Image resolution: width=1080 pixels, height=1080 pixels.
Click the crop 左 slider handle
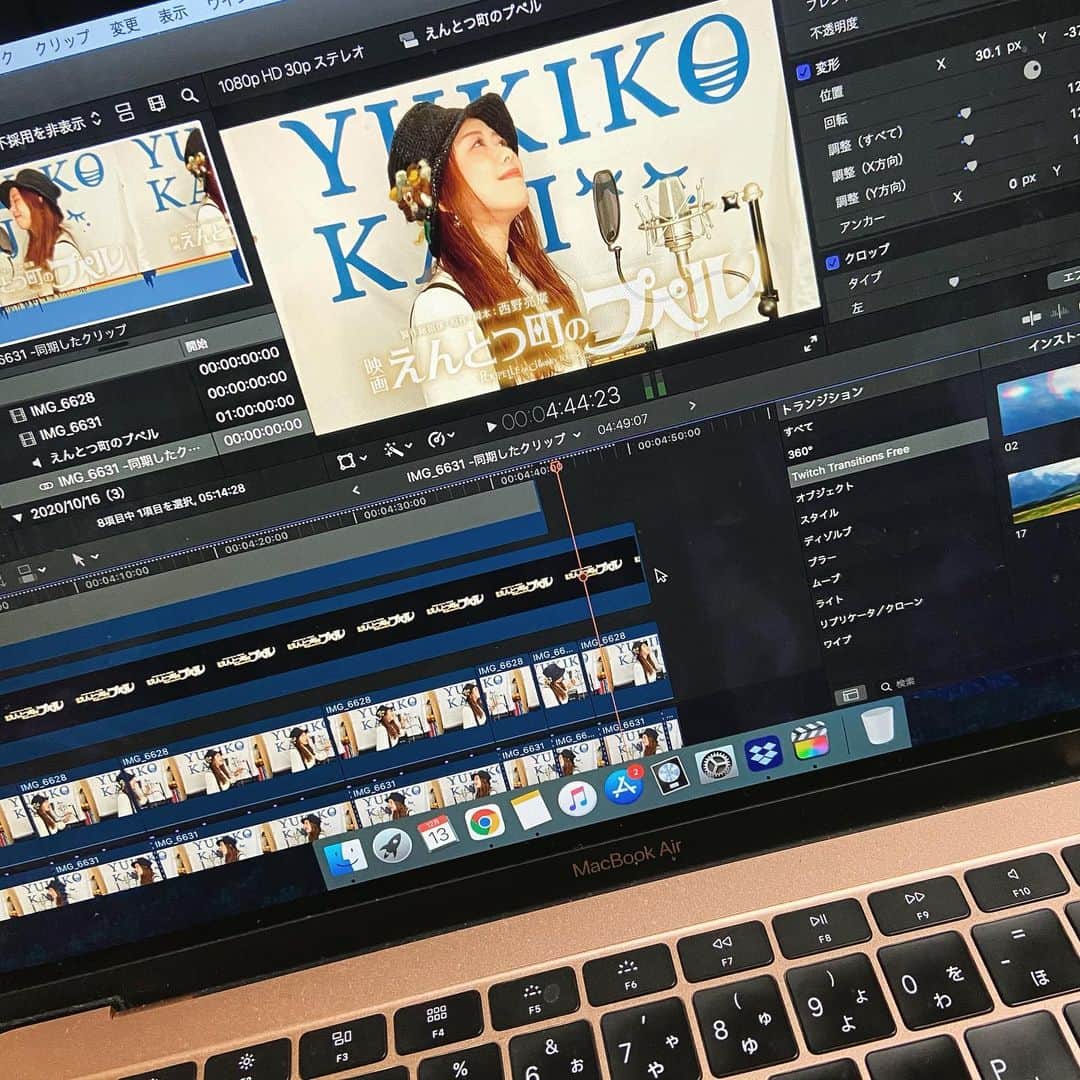(x=953, y=281)
